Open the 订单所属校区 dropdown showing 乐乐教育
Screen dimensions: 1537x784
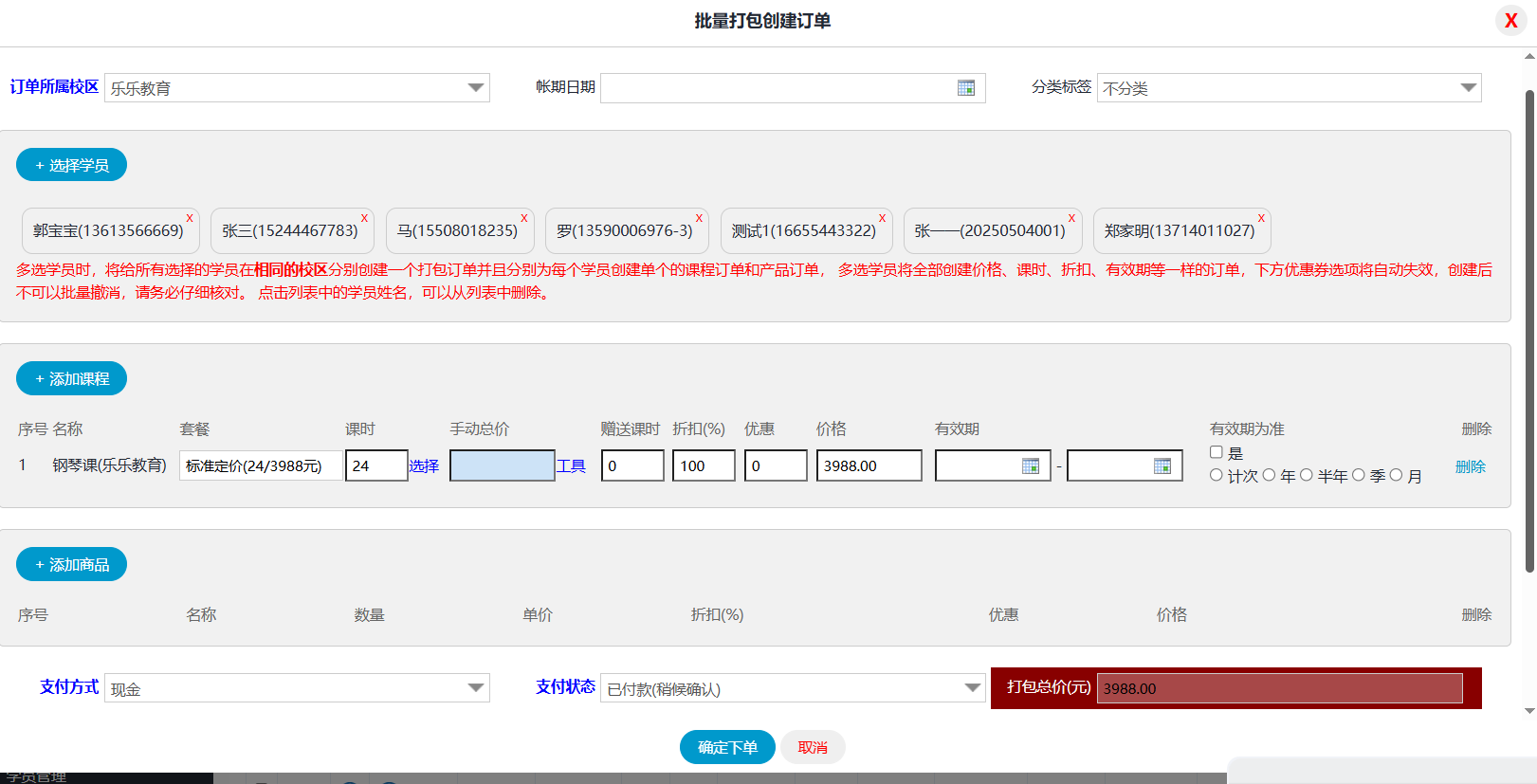tap(297, 88)
